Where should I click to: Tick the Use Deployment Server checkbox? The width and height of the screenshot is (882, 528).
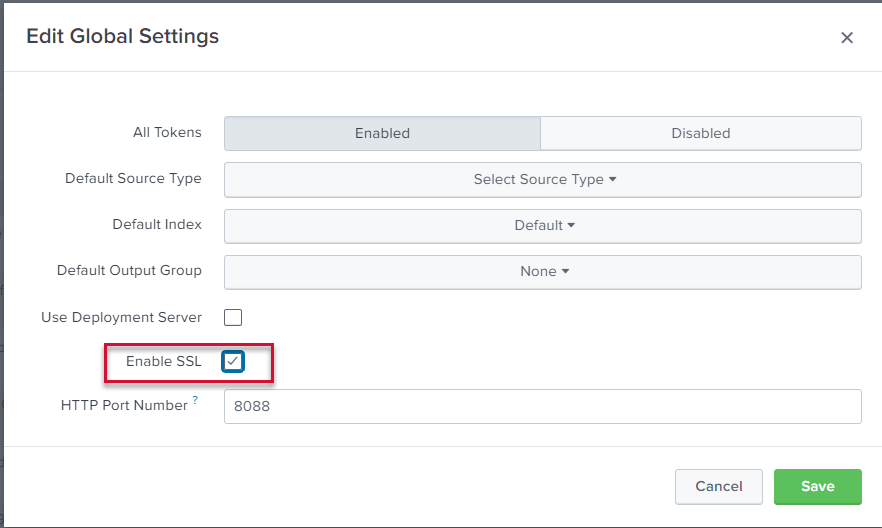pos(233,318)
